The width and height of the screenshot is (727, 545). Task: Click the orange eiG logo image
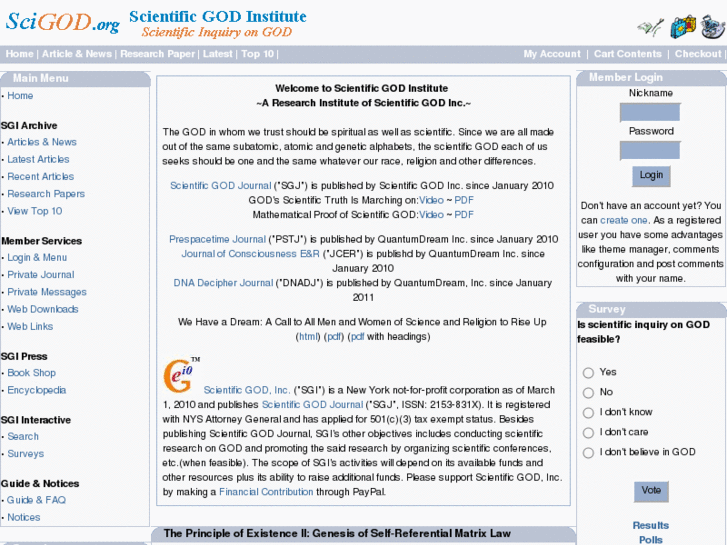pos(182,375)
